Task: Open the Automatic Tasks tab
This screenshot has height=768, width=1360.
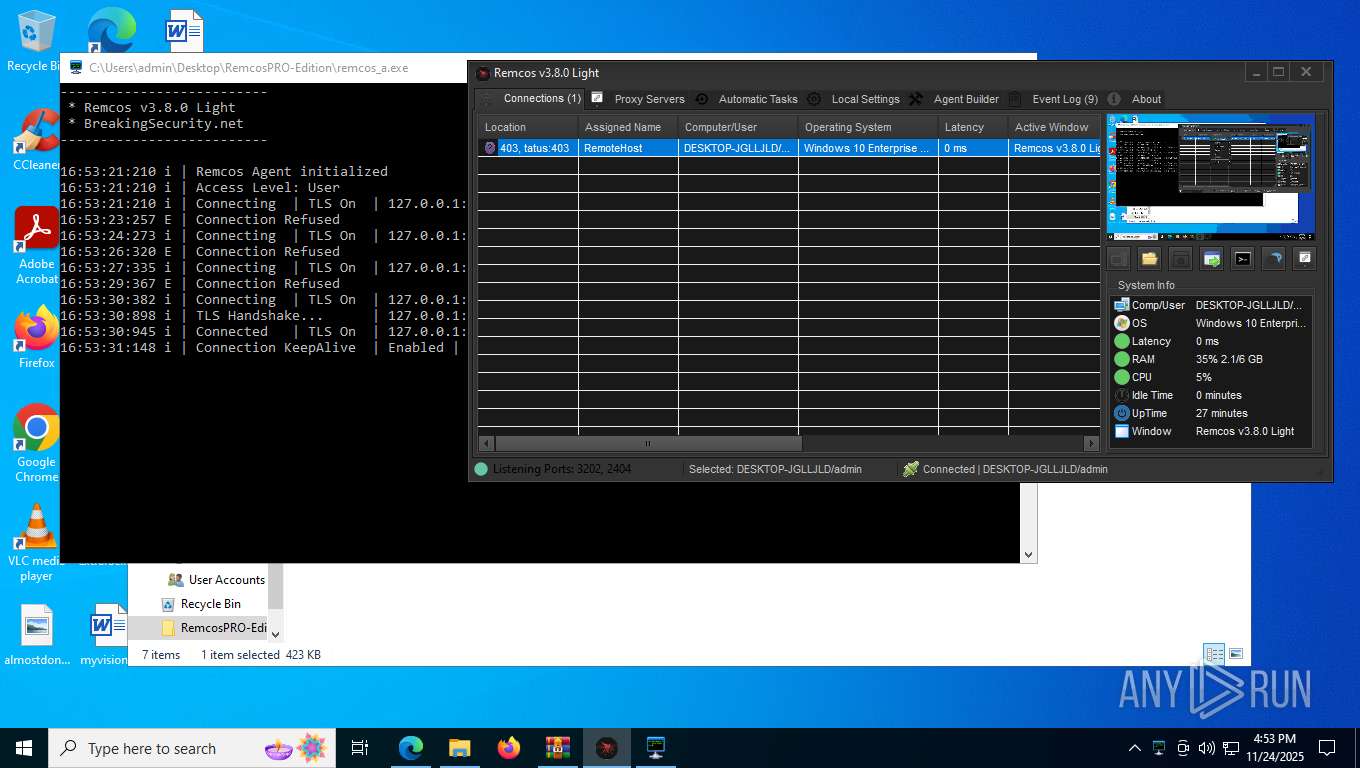Action: 747,99
